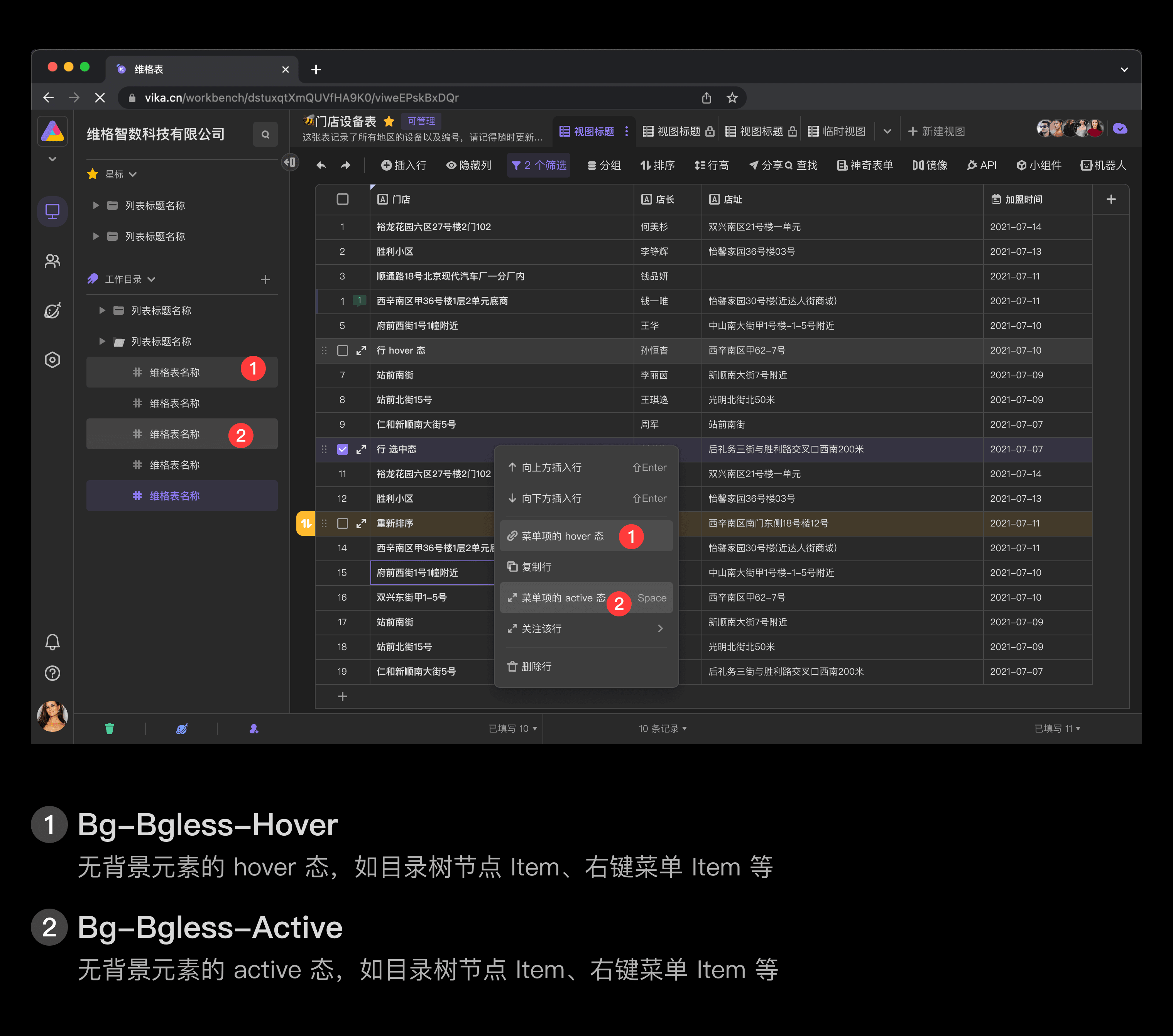Switch to the 临时视图 tab
Screen dimensions: 1173x1036
[x=837, y=132]
